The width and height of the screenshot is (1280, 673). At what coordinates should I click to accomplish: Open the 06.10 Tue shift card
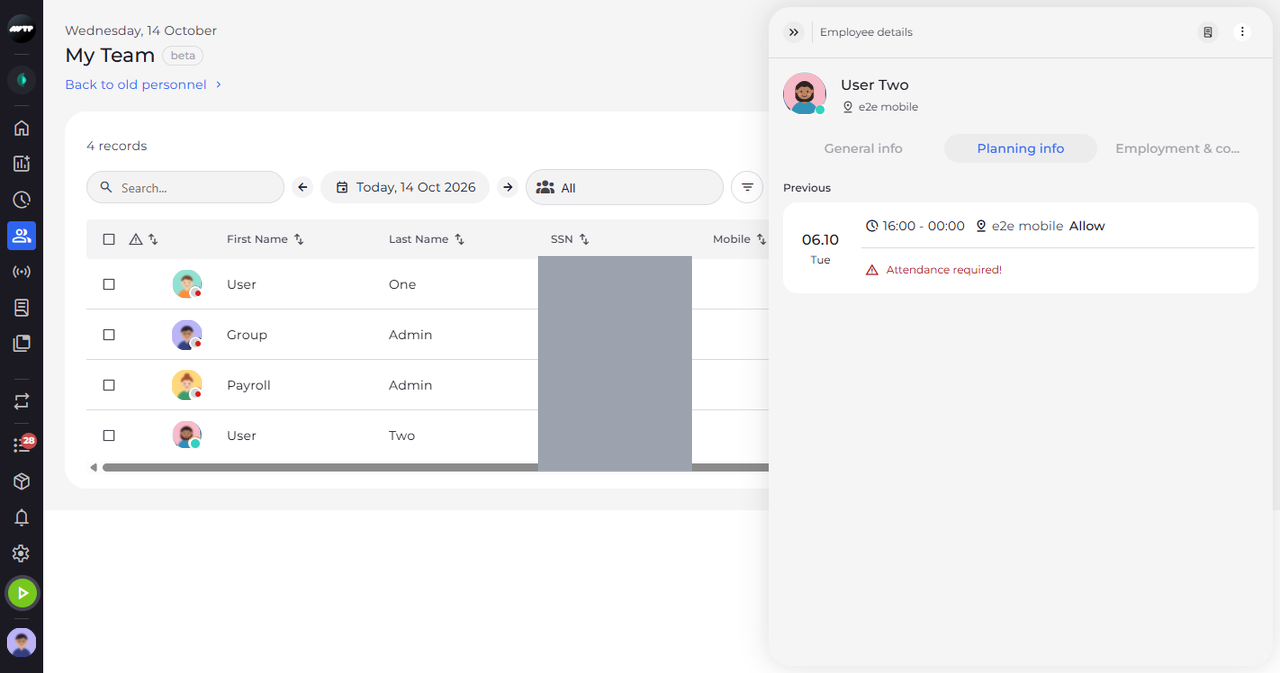(1020, 248)
